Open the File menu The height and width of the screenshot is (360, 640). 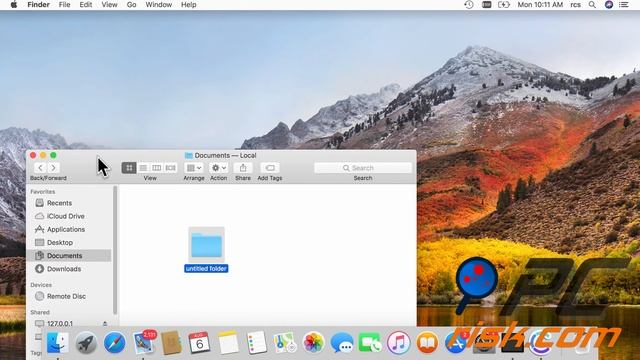click(64, 5)
